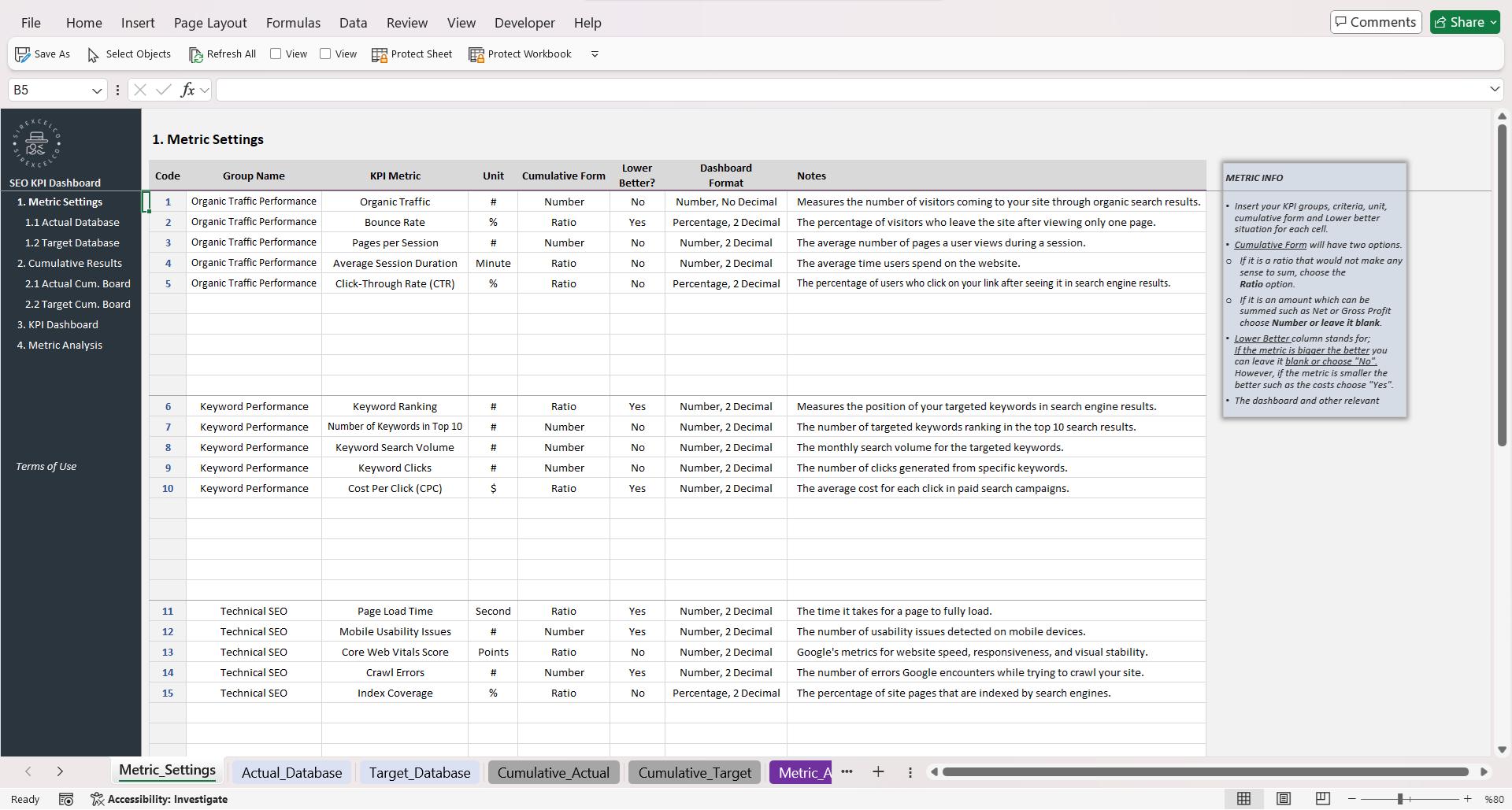Viewport: 1512px width, 810px height.
Task: Click the Protect Workbook icon
Action: click(476, 54)
